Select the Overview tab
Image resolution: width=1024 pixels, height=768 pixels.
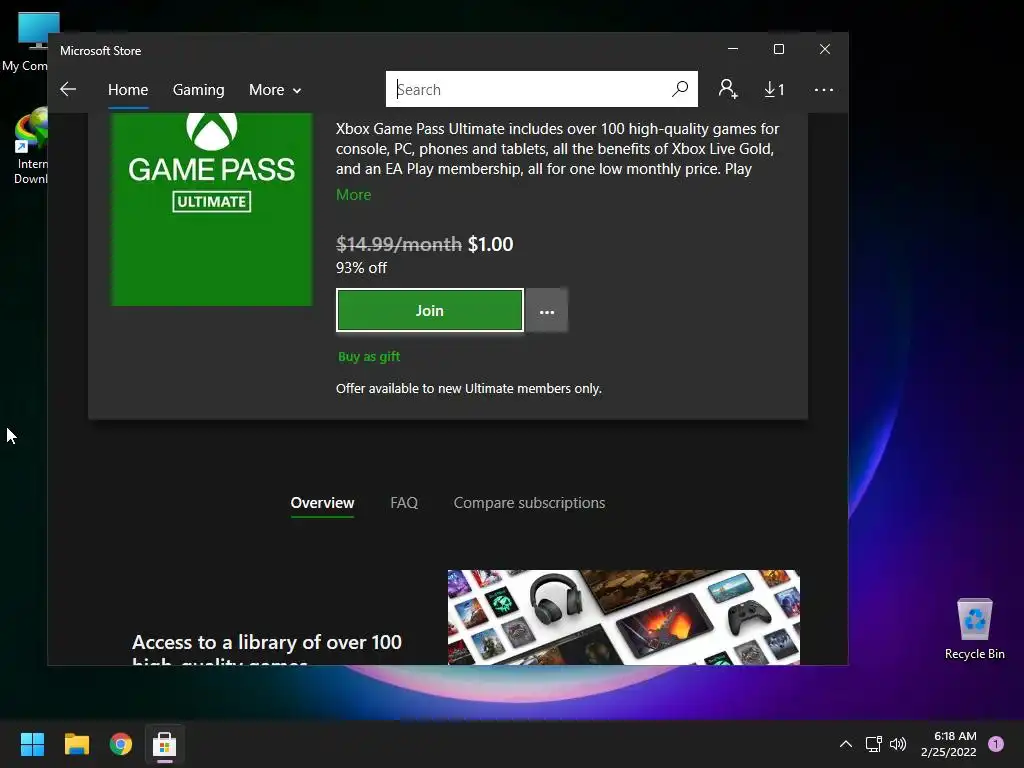tap(323, 503)
